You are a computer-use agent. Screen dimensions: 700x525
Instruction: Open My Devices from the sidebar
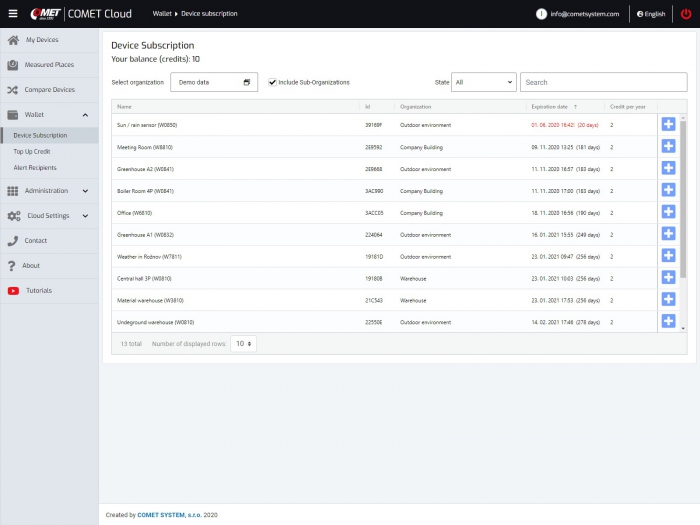tap(41, 40)
